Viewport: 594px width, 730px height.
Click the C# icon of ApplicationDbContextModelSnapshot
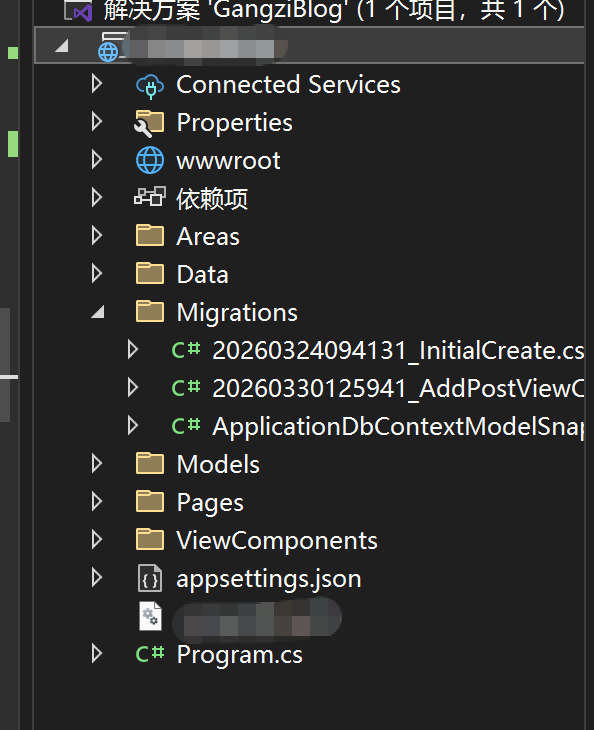tap(186, 426)
